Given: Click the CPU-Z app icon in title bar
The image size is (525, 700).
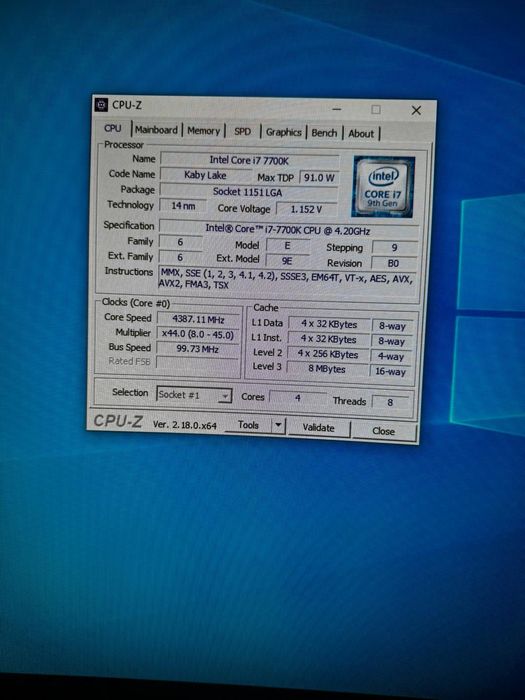Looking at the screenshot, I should click(x=101, y=105).
